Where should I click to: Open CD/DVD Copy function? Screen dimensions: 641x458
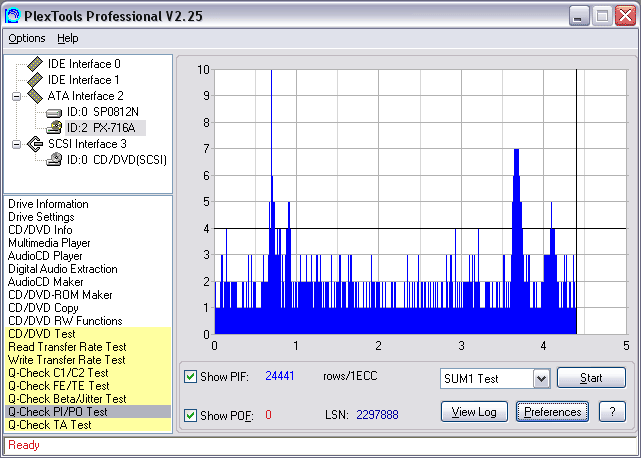43,308
